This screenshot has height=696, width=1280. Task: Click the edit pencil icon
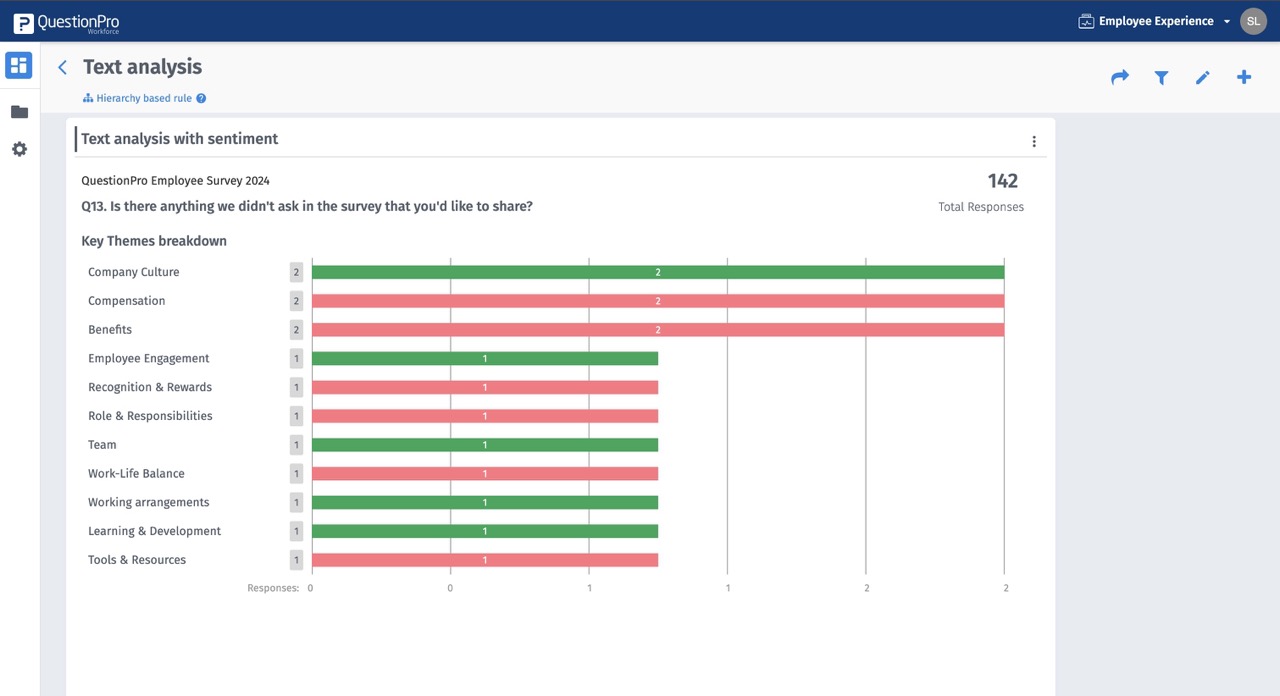(1202, 76)
